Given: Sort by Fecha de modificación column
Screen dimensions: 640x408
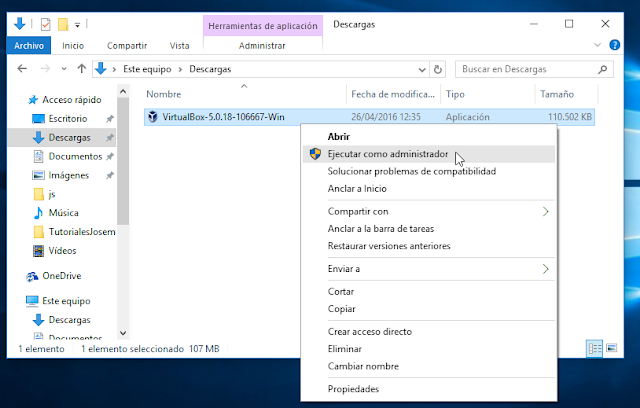Looking at the screenshot, I should 393,94.
